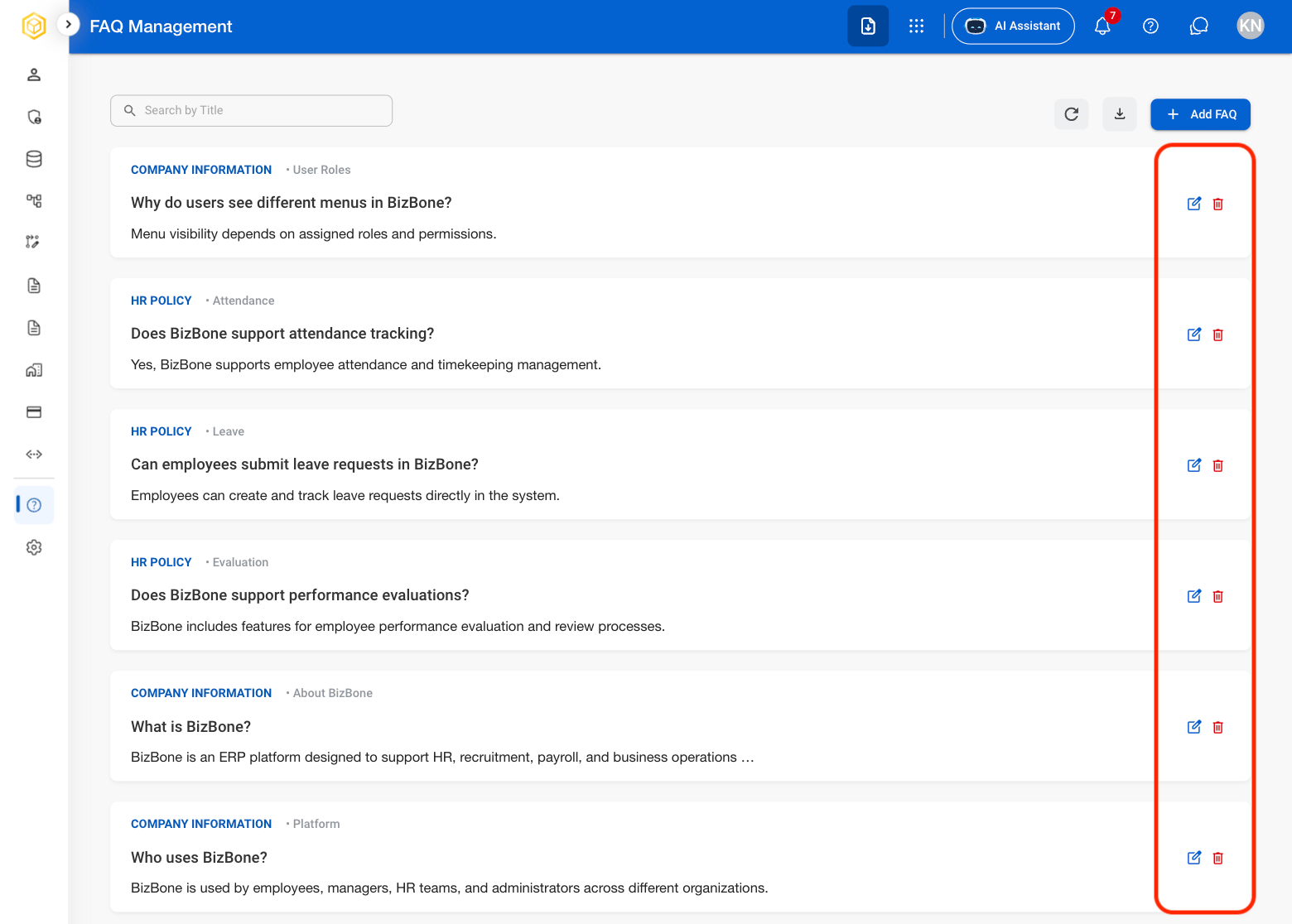Click the BizBone hexagon logo

[x=34, y=26]
